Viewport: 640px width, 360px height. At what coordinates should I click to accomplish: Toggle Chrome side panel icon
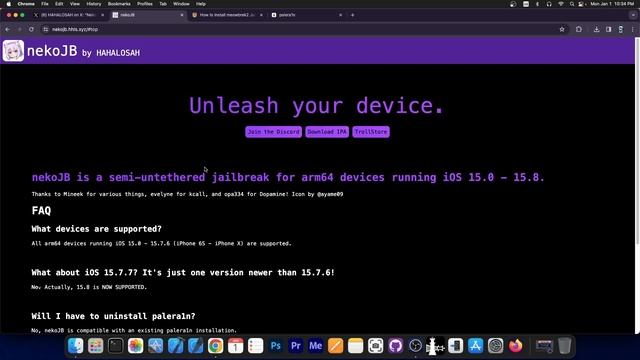tap(609, 29)
